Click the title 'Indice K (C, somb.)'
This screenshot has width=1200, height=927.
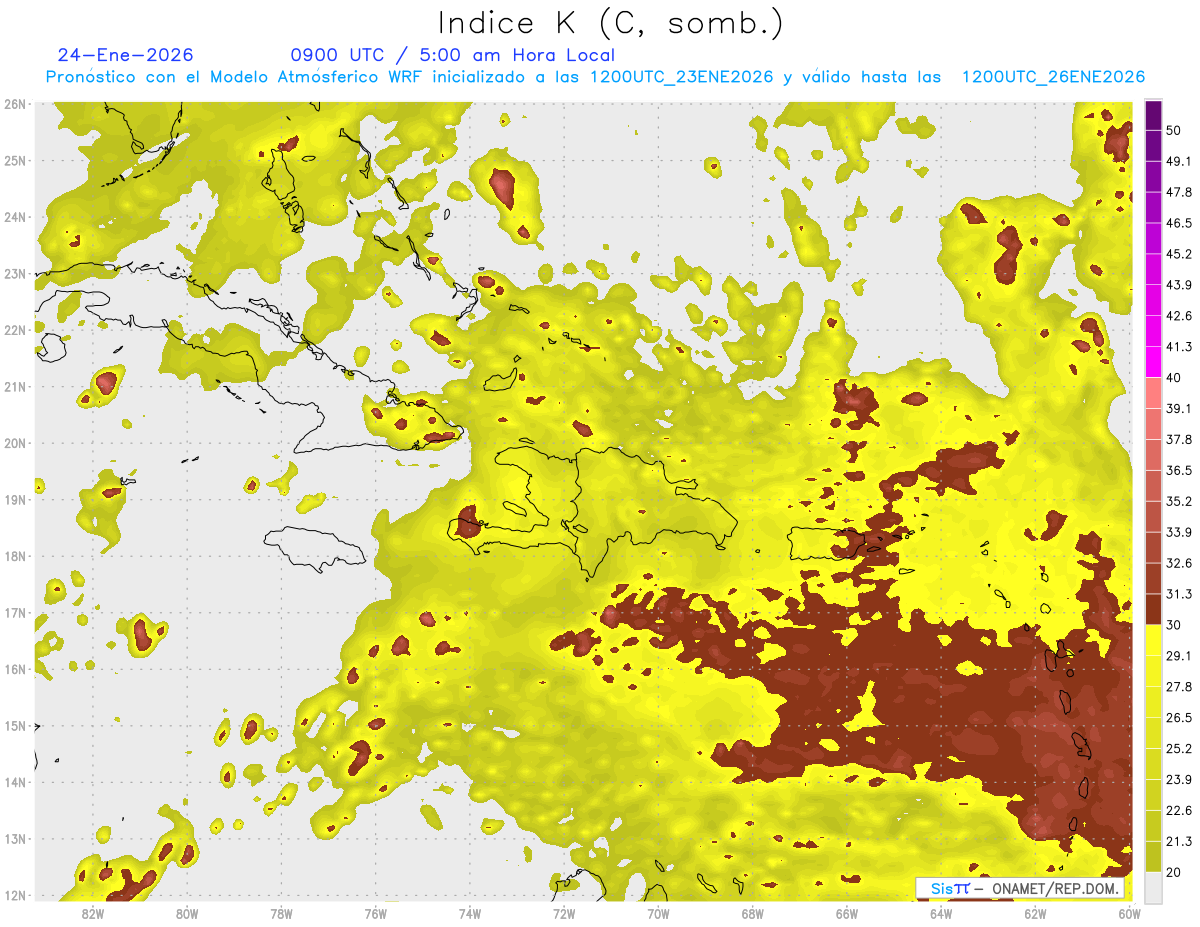(610, 23)
